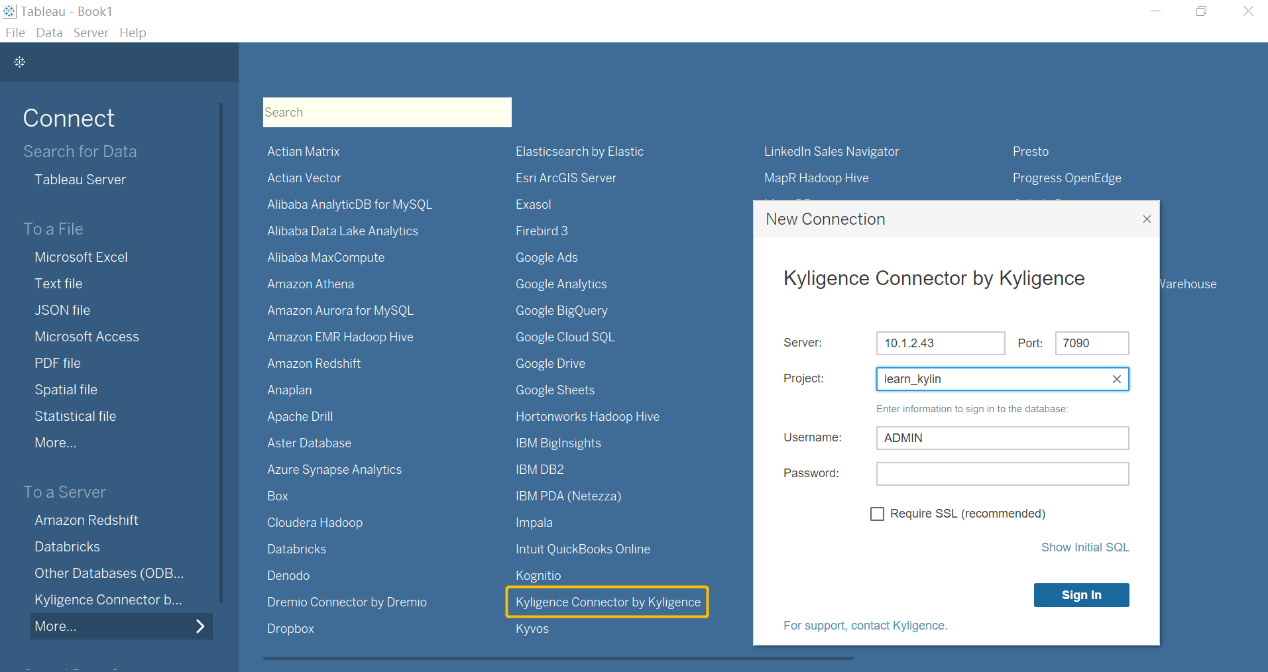
Task: Connect to a Microsoft Excel file
Action: click(x=81, y=257)
